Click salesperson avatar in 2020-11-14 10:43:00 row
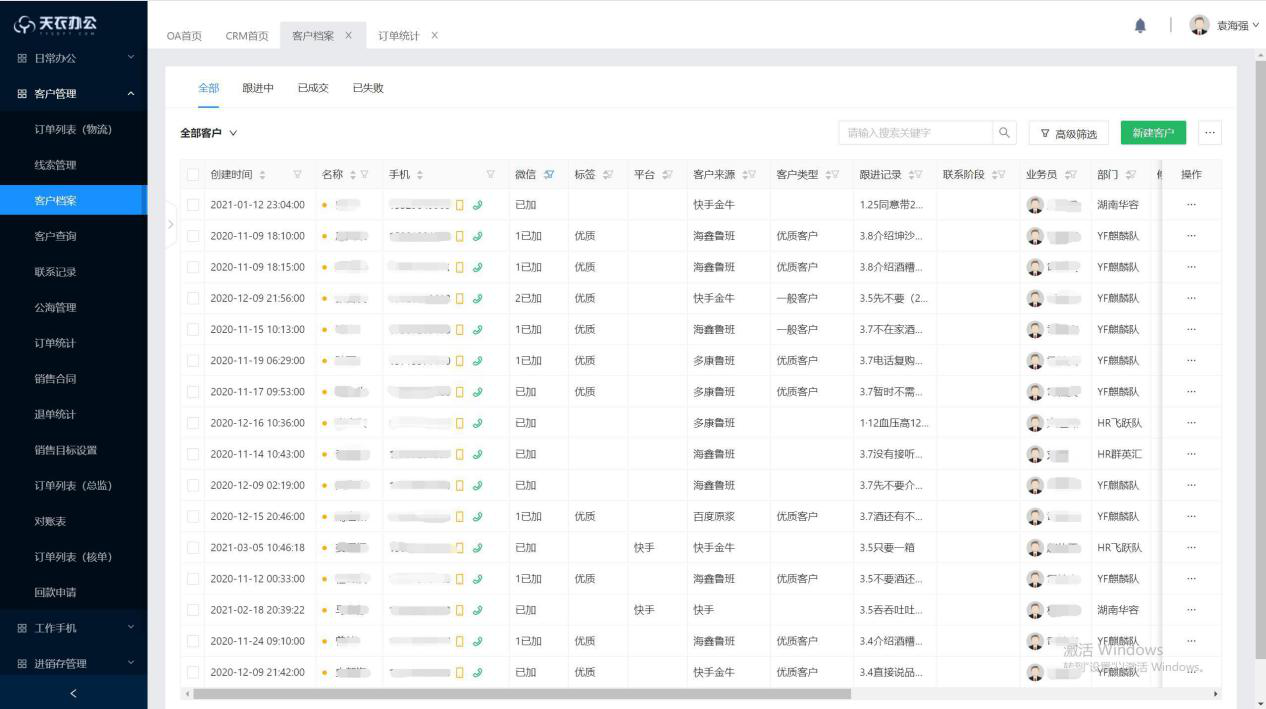Screen dimensions: 1266x709 pos(1035,454)
